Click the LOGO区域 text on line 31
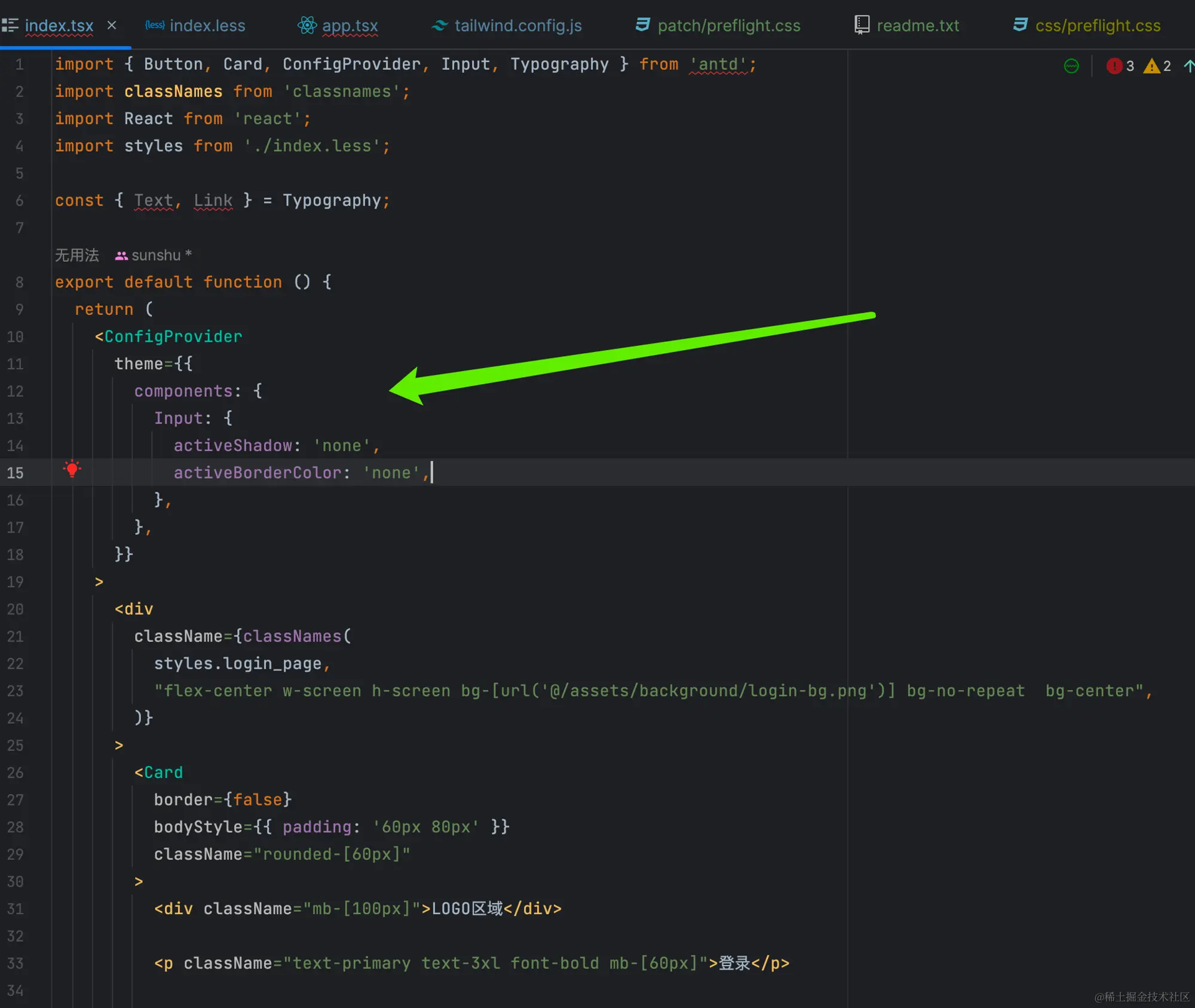1195x1008 pixels. pos(467,908)
